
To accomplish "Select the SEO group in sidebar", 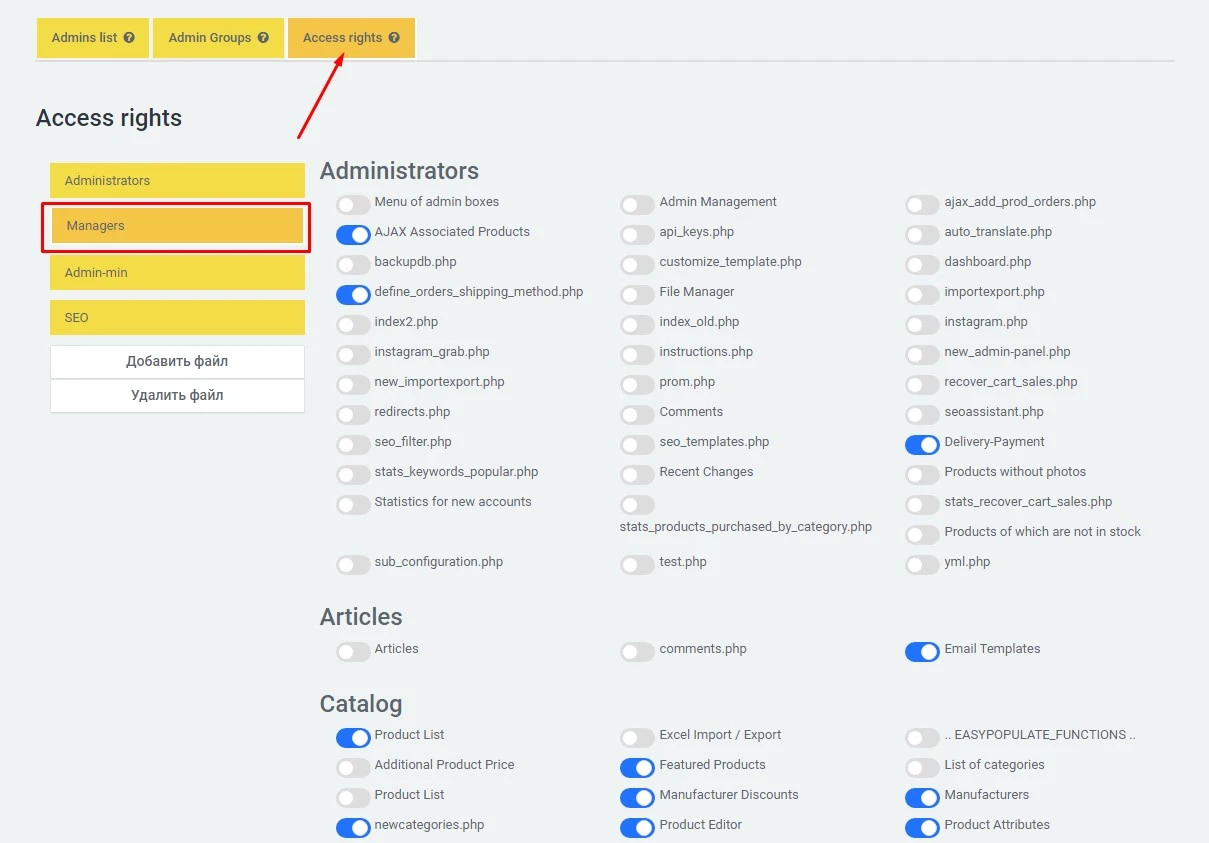I will click(x=177, y=317).
